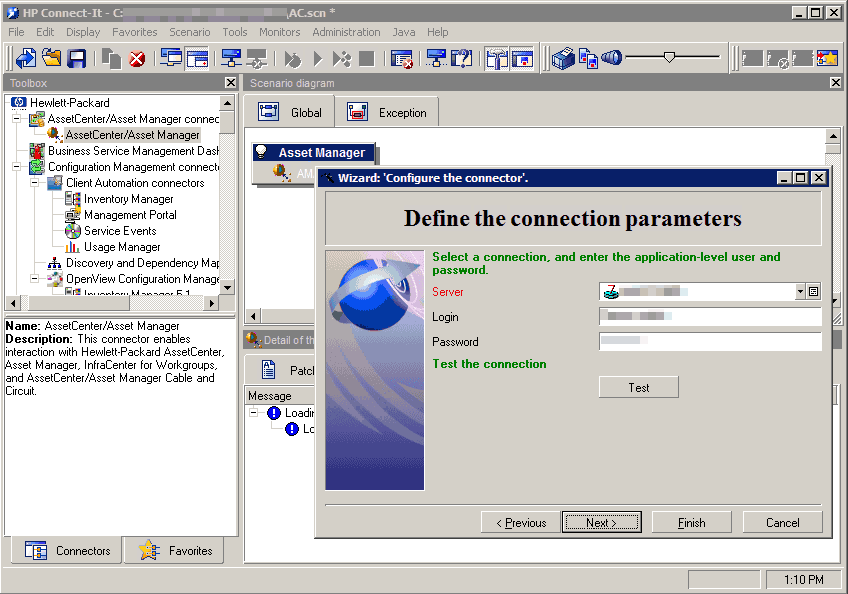Image resolution: width=848 pixels, height=594 pixels.
Task: Switch to the Exception tab
Action: click(x=387, y=111)
